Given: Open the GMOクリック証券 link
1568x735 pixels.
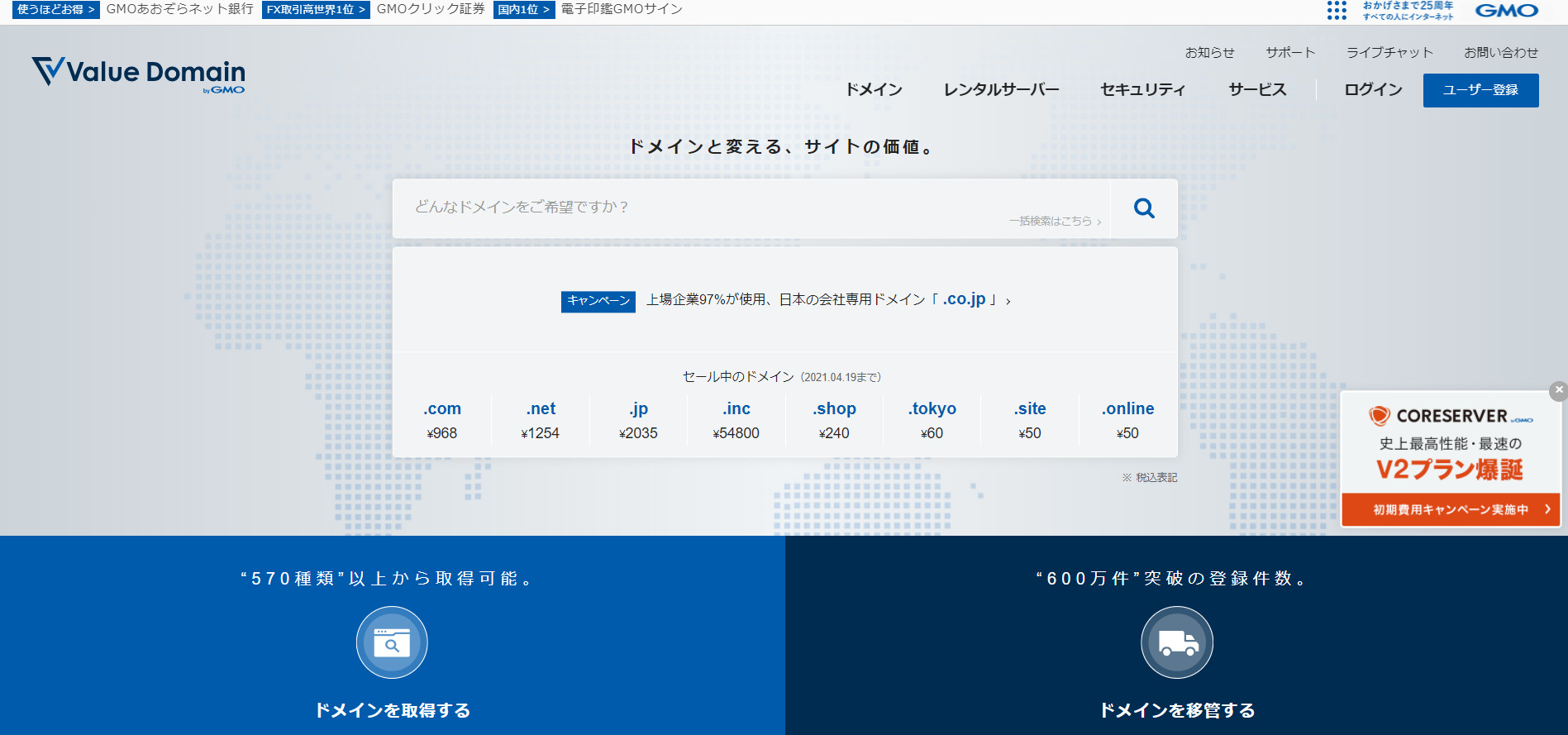Looking at the screenshot, I should click(431, 9).
